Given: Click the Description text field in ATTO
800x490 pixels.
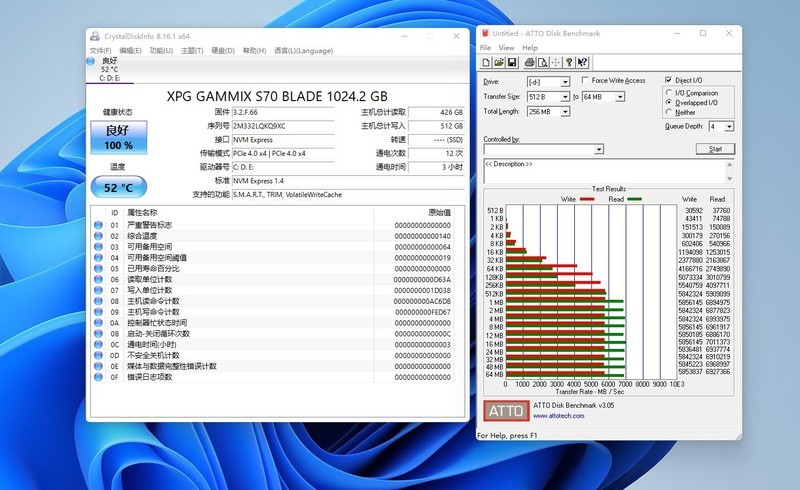Looking at the screenshot, I should pos(604,172).
